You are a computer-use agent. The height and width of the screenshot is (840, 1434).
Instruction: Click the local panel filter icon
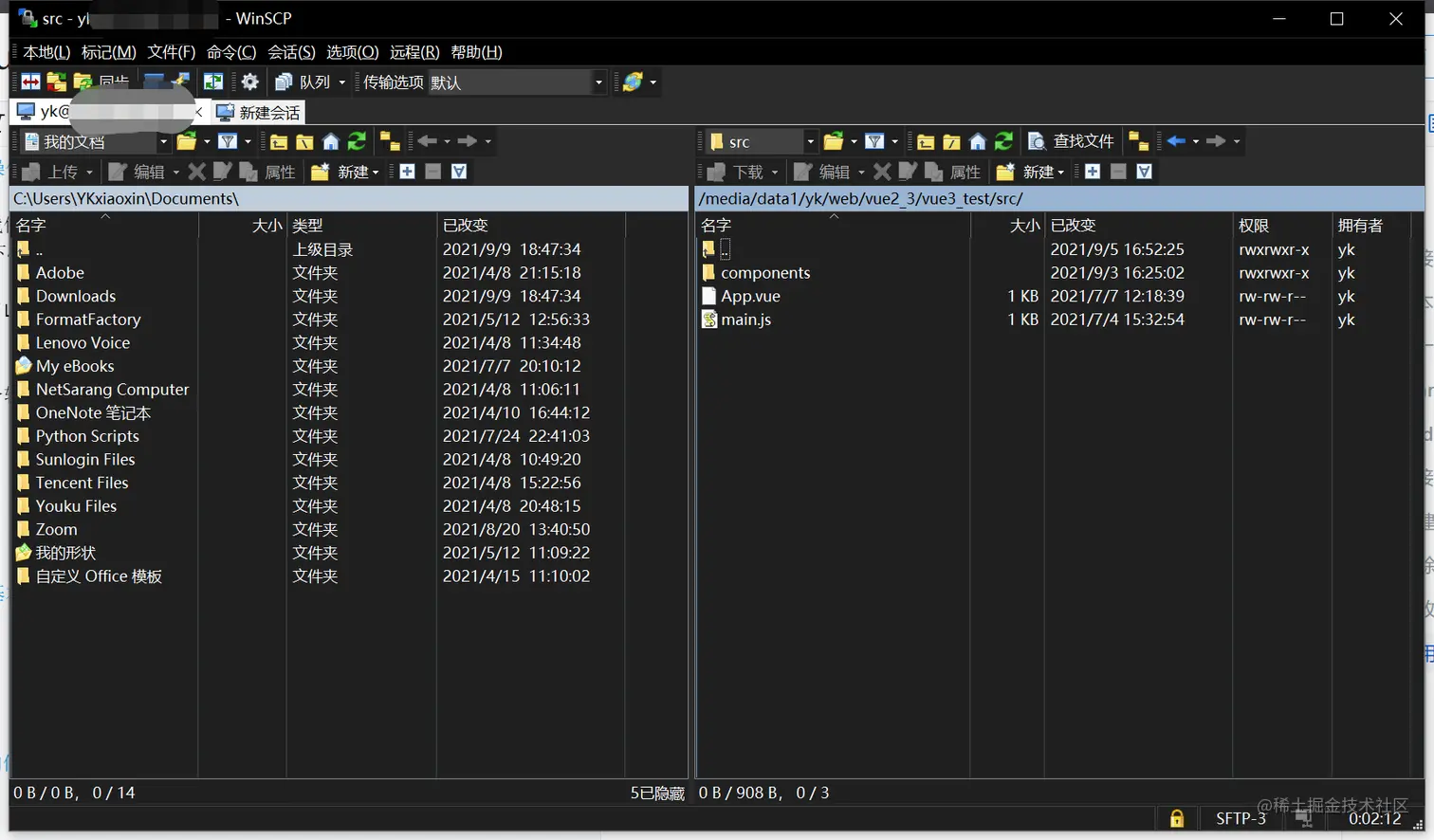pos(228,141)
